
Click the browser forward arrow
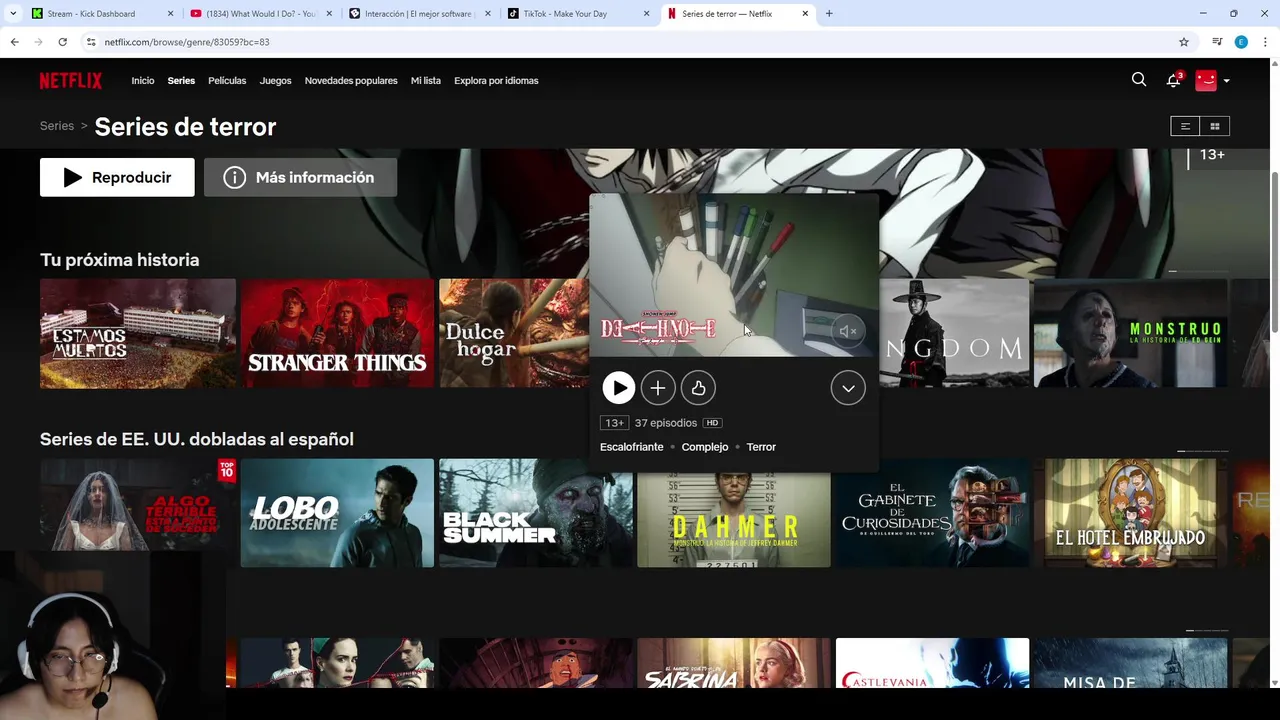click(38, 42)
